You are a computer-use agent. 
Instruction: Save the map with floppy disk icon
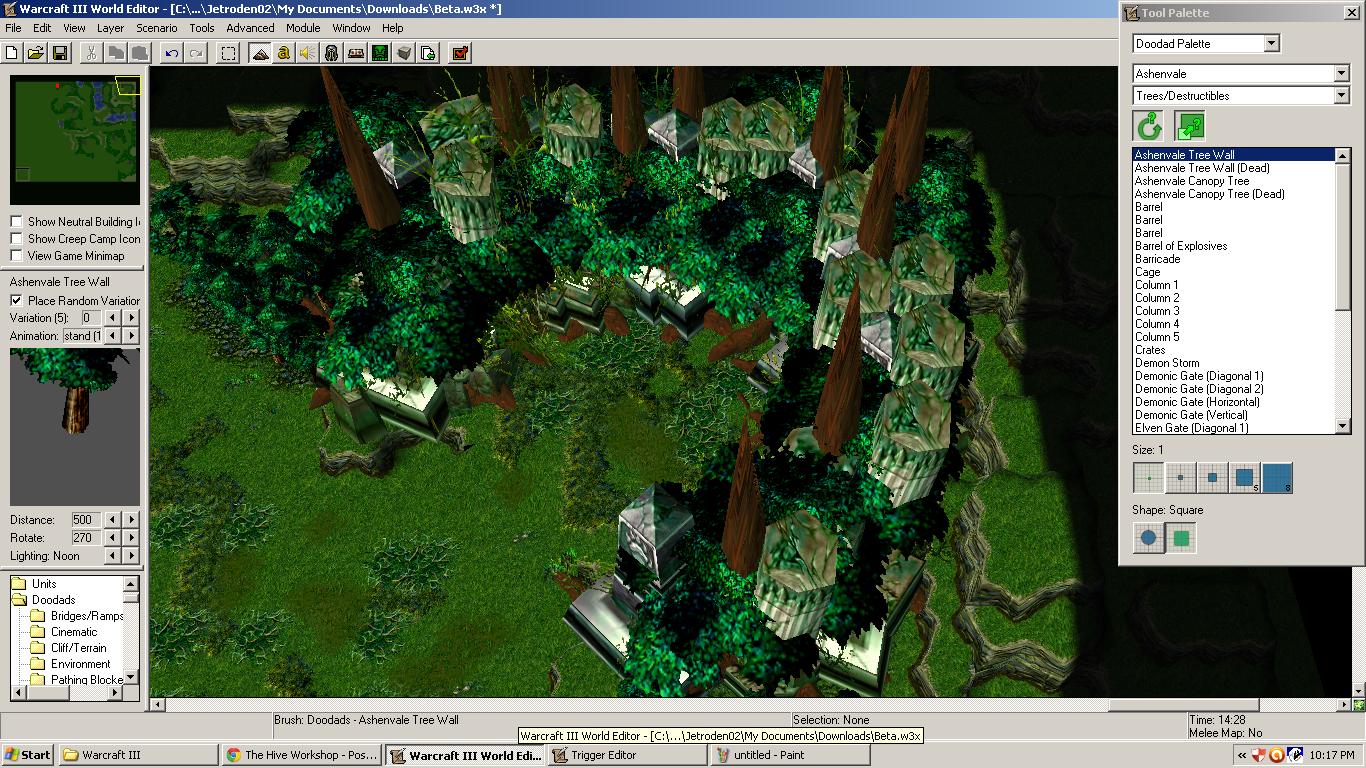pos(60,53)
